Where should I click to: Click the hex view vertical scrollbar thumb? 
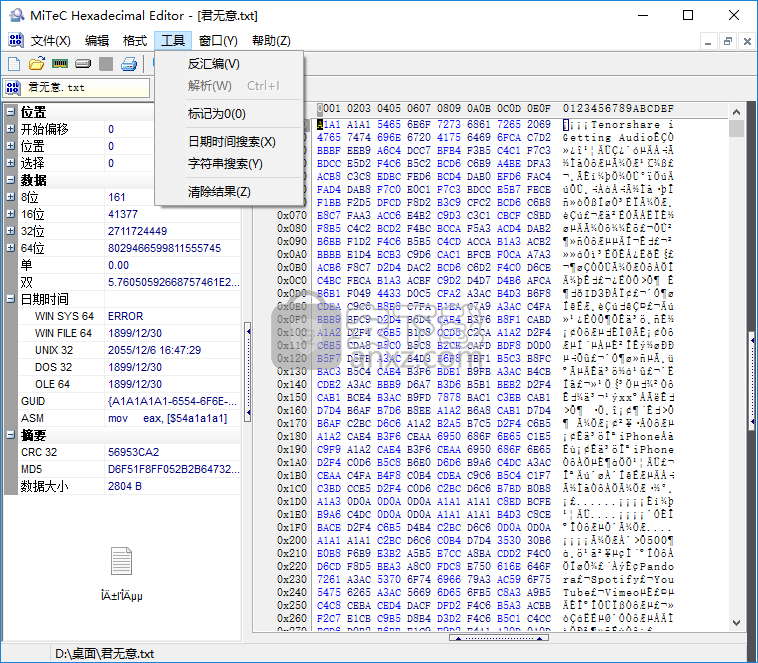(x=736, y=129)
